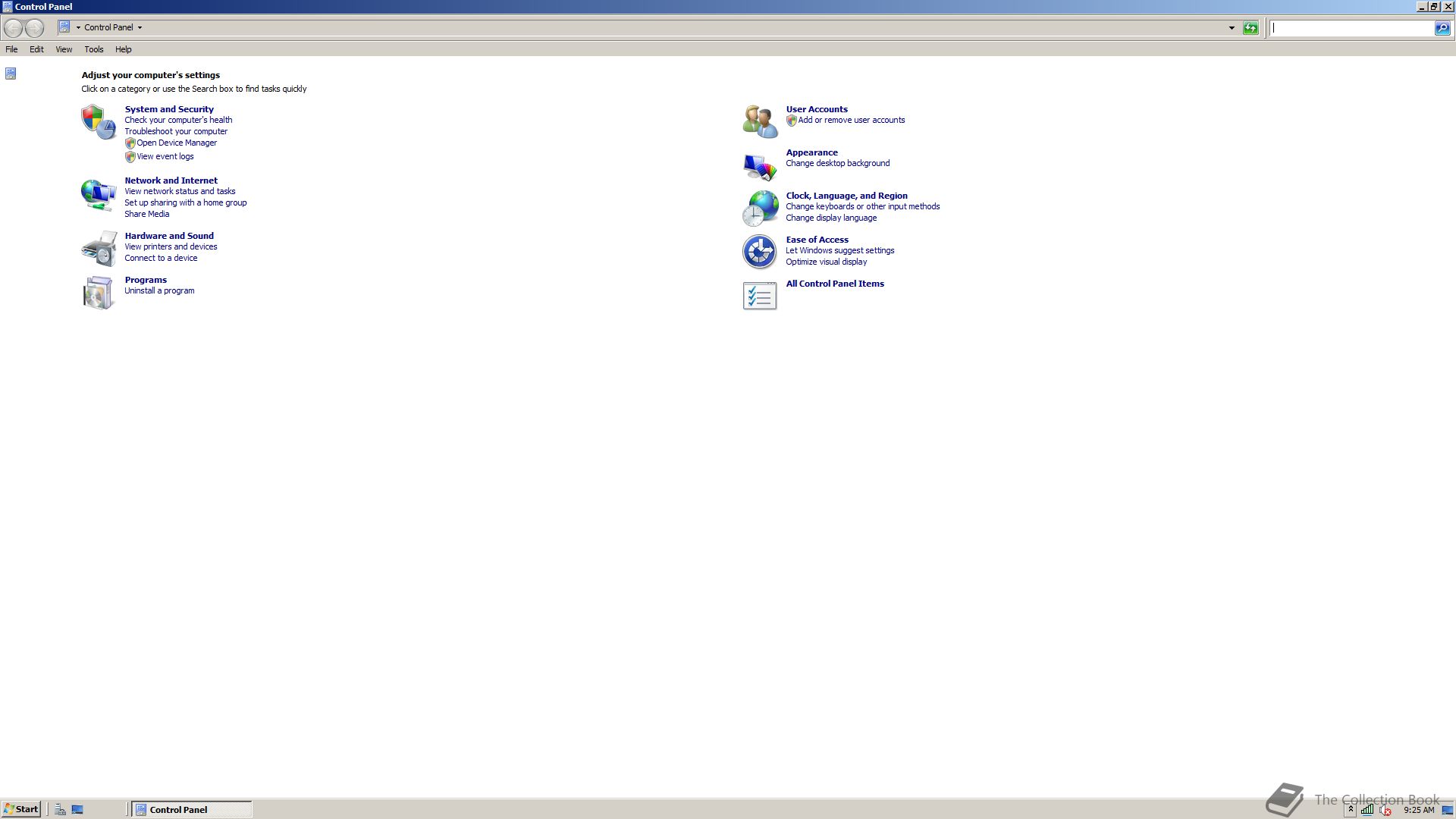Open Server Manager from the quick launch icon

pos(60,810)
